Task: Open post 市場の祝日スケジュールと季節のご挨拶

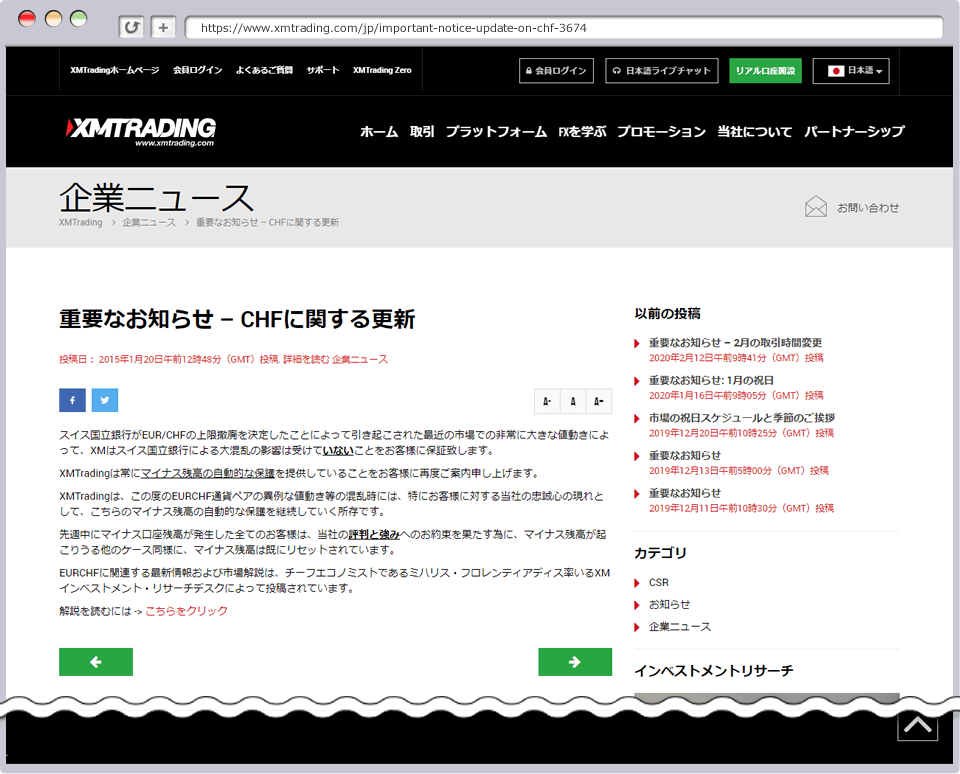Action: tap(742, 418)
